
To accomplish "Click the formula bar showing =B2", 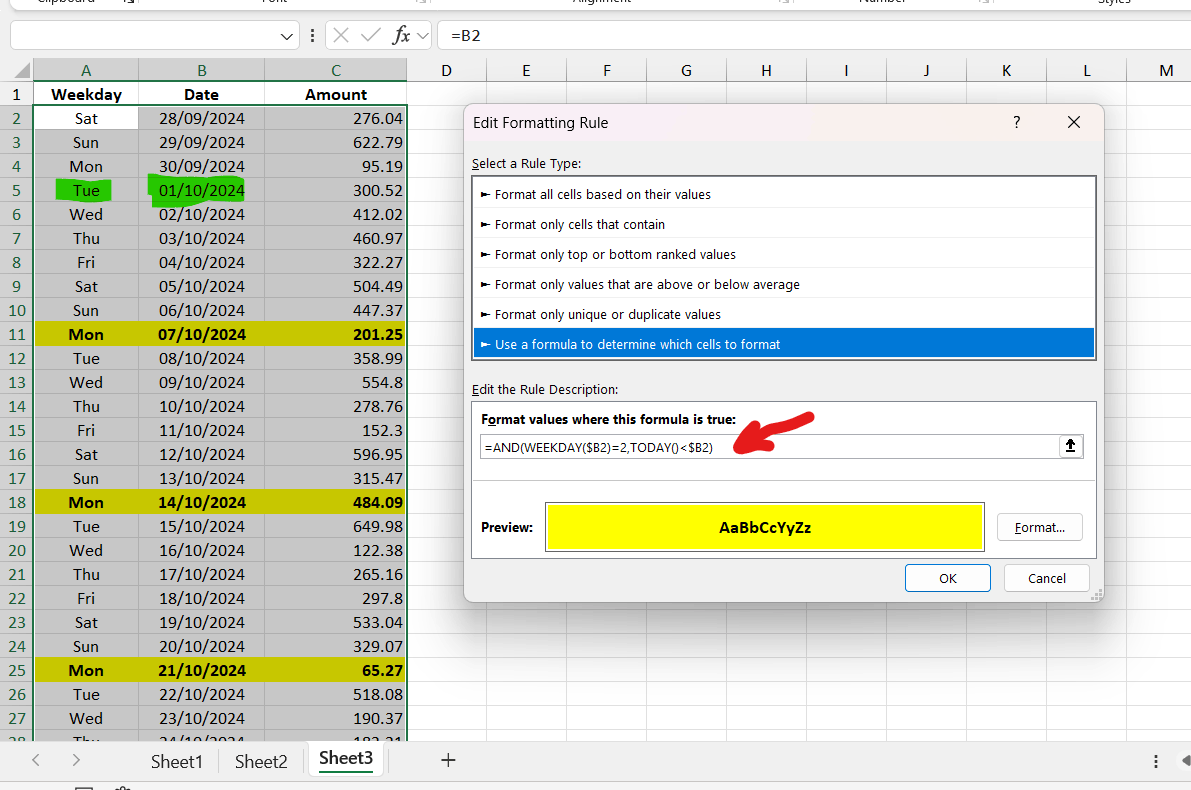I will (813, 36).
